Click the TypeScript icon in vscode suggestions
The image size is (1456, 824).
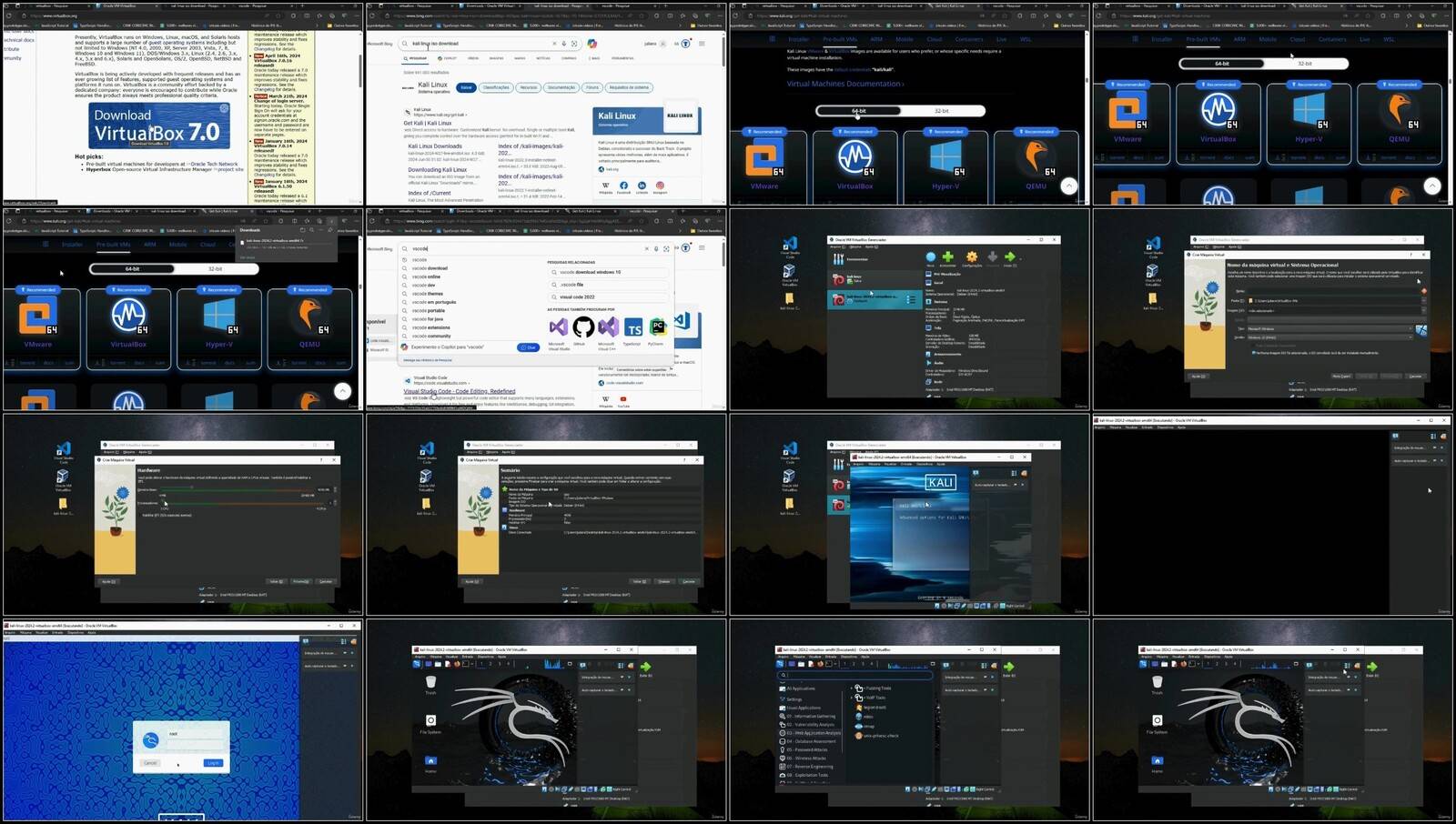point(633,328)
